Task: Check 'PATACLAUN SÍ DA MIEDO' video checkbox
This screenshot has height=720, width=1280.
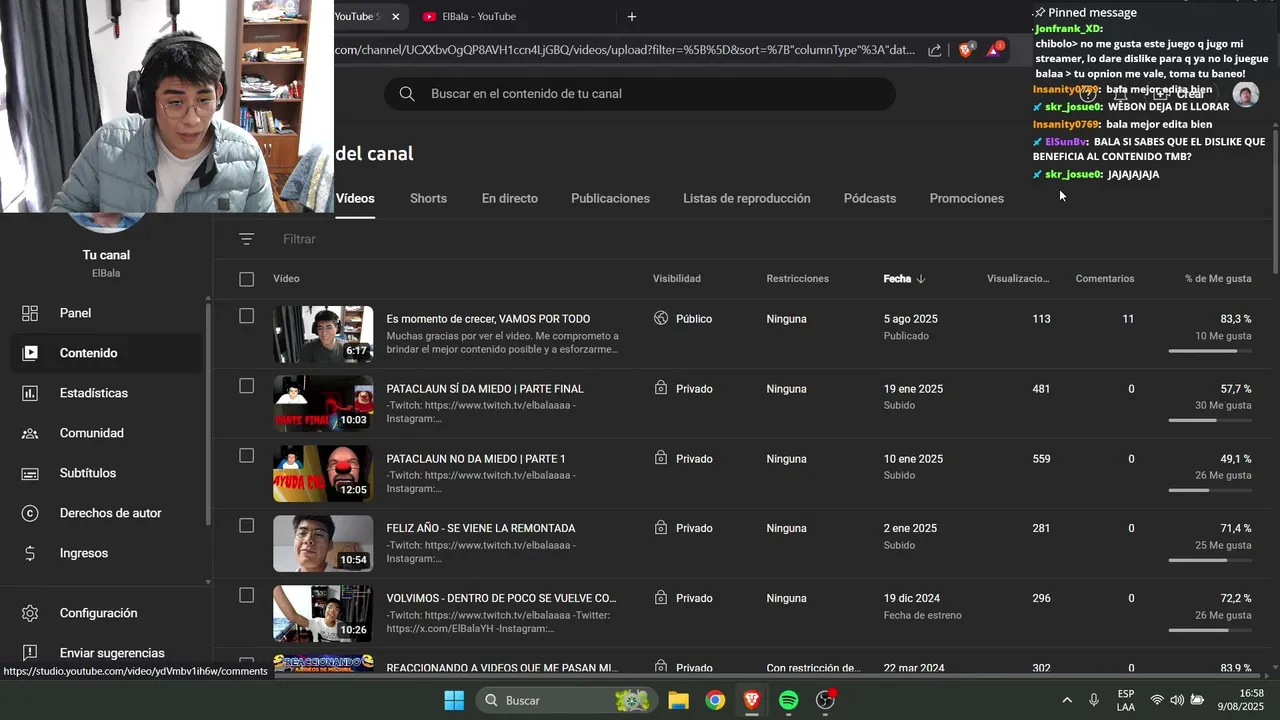Action: 247,386
